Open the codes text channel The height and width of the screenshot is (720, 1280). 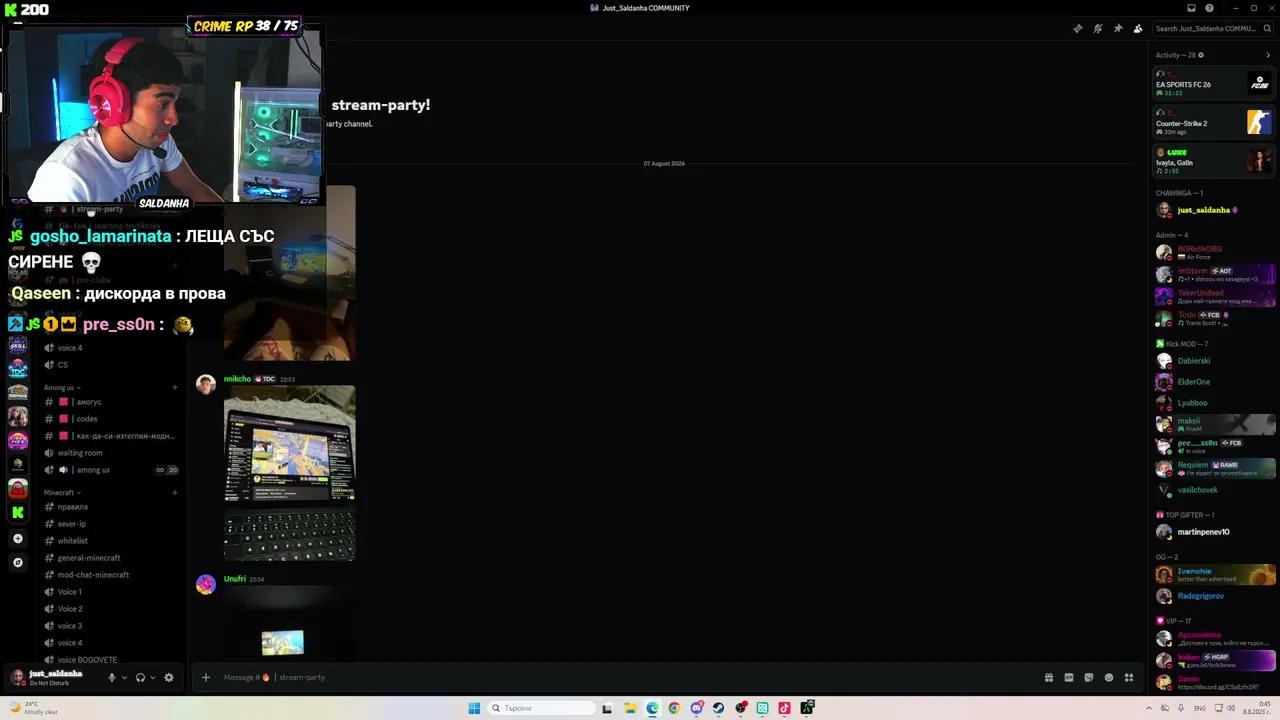pos(110,419)
